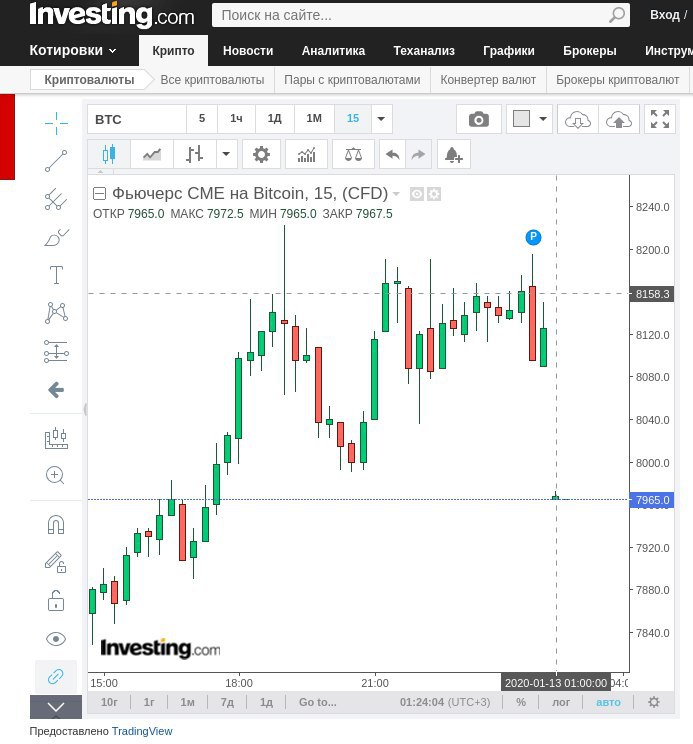
Task: Select the text annotation tool
Action: [x=56, y=275]
